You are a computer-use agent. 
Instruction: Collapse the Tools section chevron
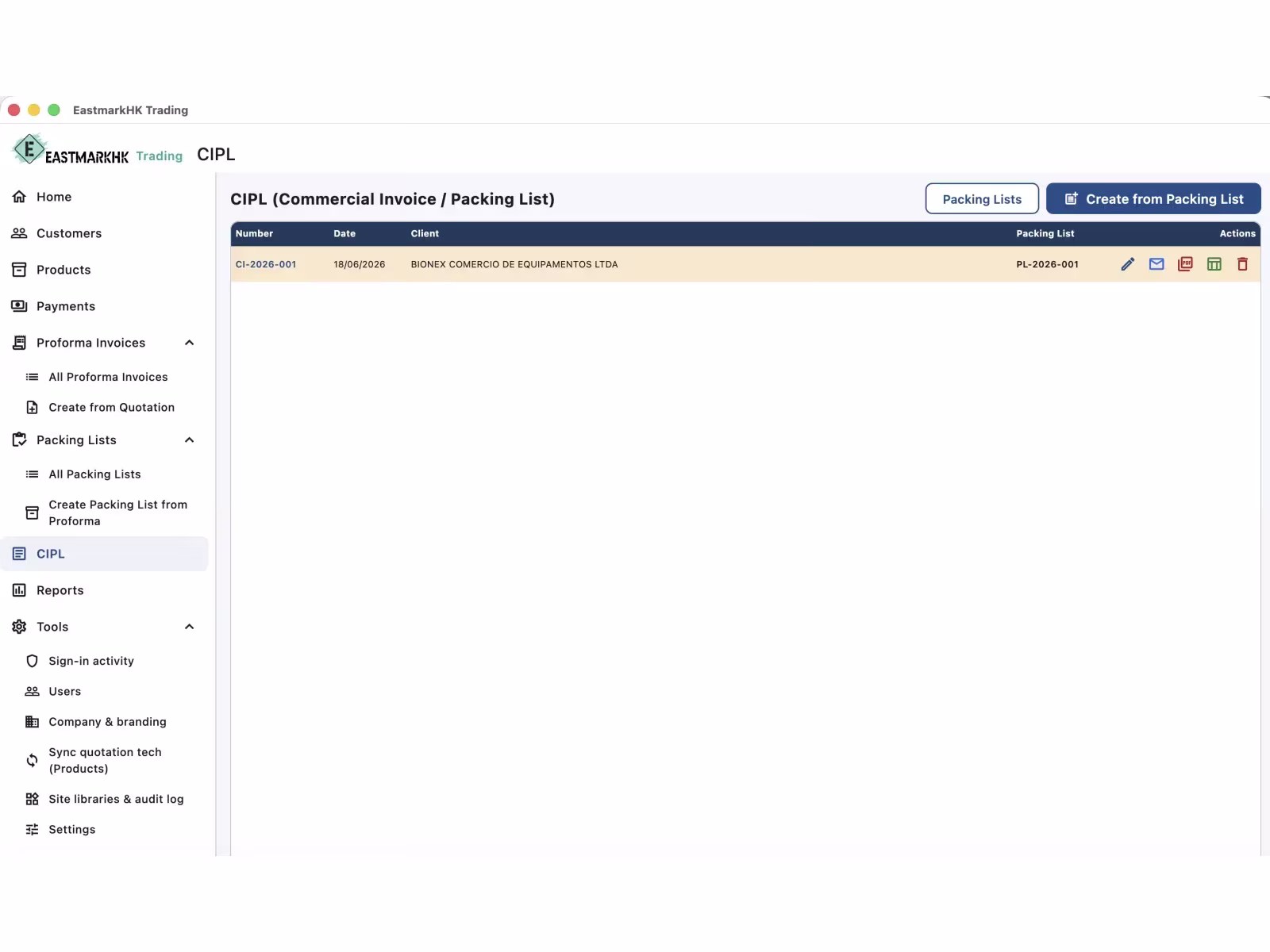tap(189, 627)
